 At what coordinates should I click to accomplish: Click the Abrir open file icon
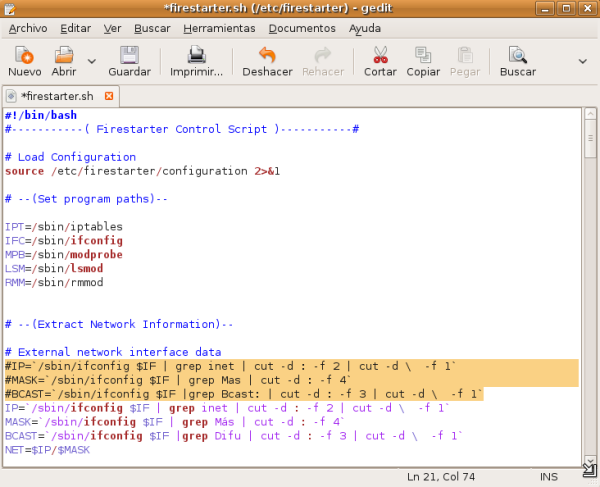tap(64, 57)
